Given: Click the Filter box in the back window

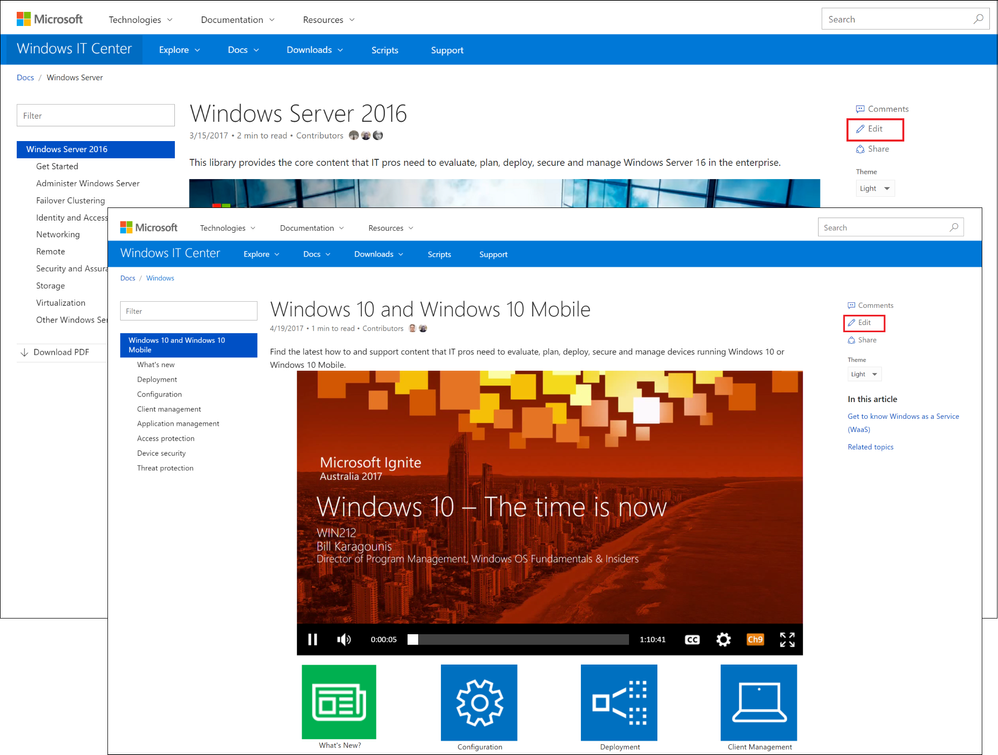Looking at the screenshot, I should coord(95,115).
